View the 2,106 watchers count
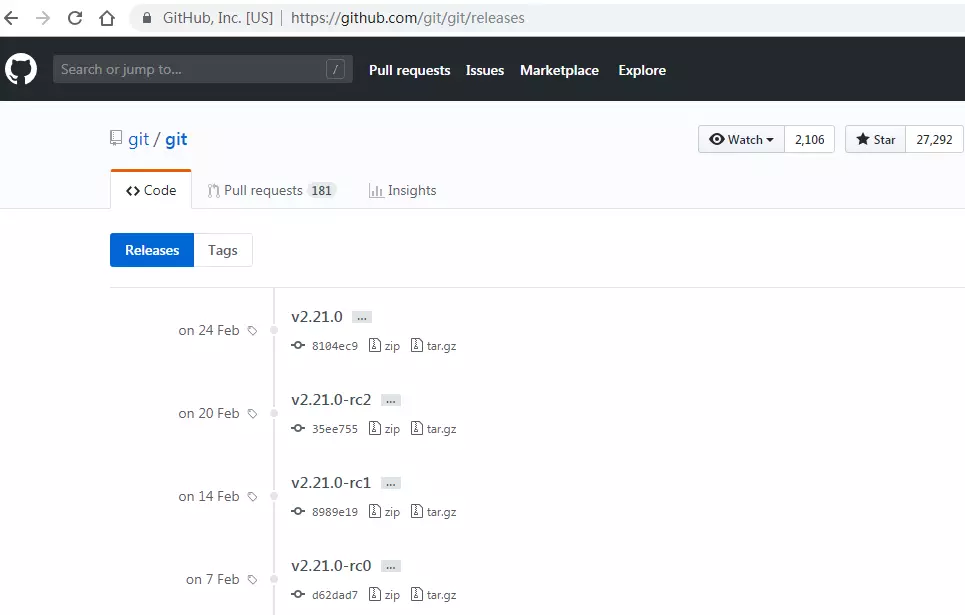Screen dimensions: 965x615 (809, 139)
